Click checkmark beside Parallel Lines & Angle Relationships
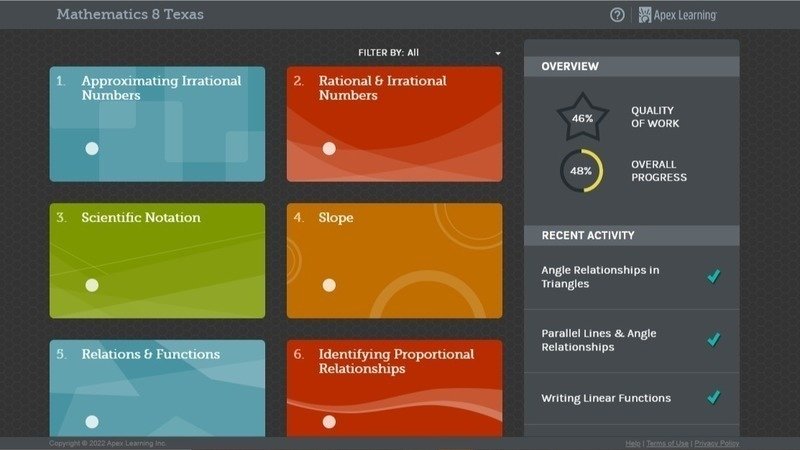Image resolution: width=800 pixels, height=450 pixels. [713, 340]
